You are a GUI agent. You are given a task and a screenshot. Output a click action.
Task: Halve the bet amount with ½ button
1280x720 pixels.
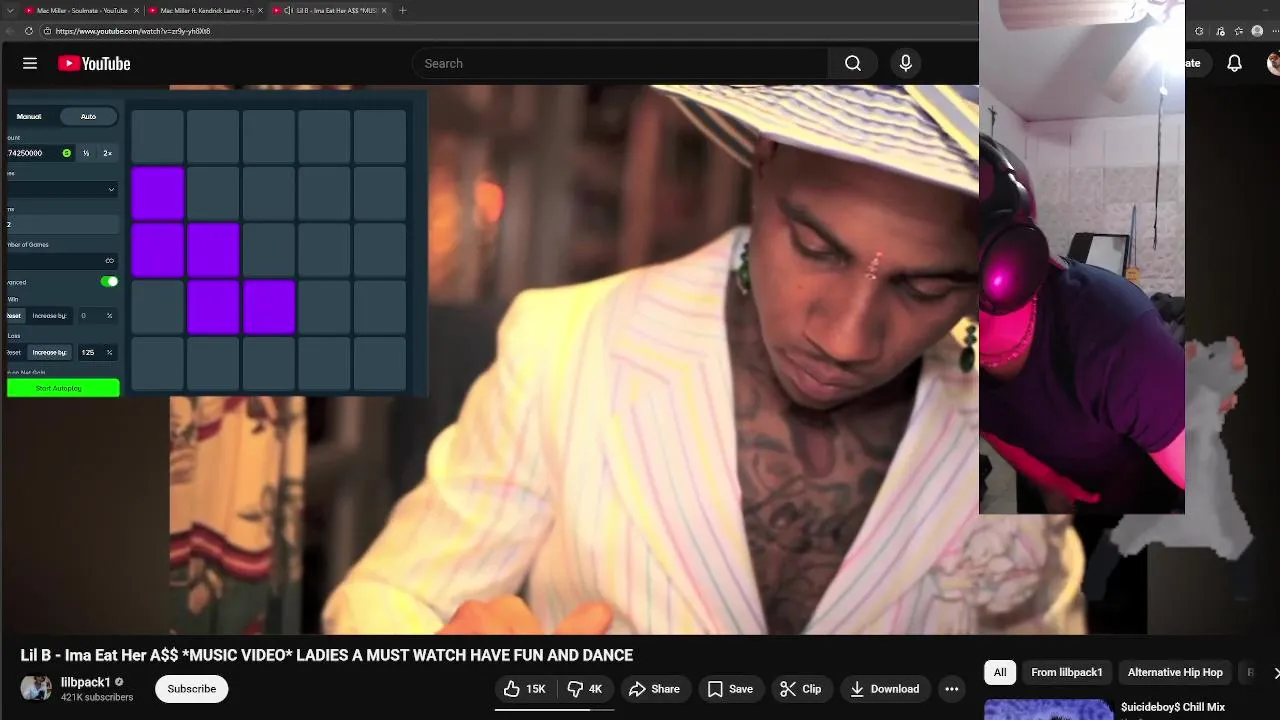(x=86, y=153)
